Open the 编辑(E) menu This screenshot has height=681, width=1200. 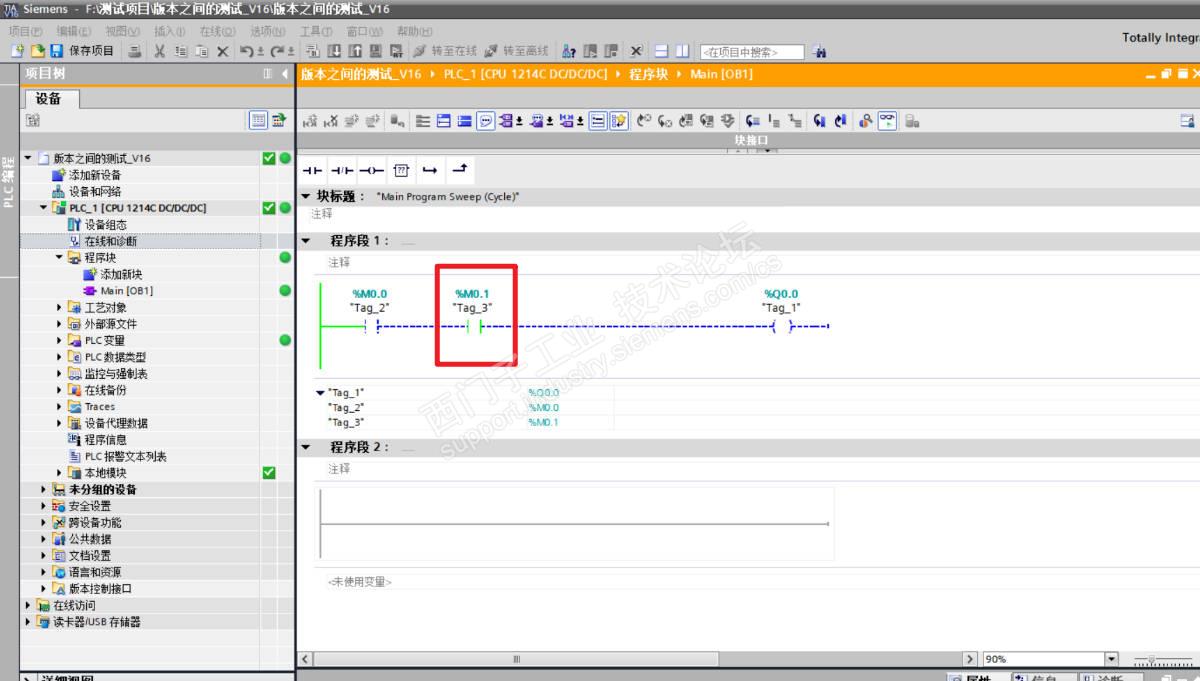coord(74,31)
